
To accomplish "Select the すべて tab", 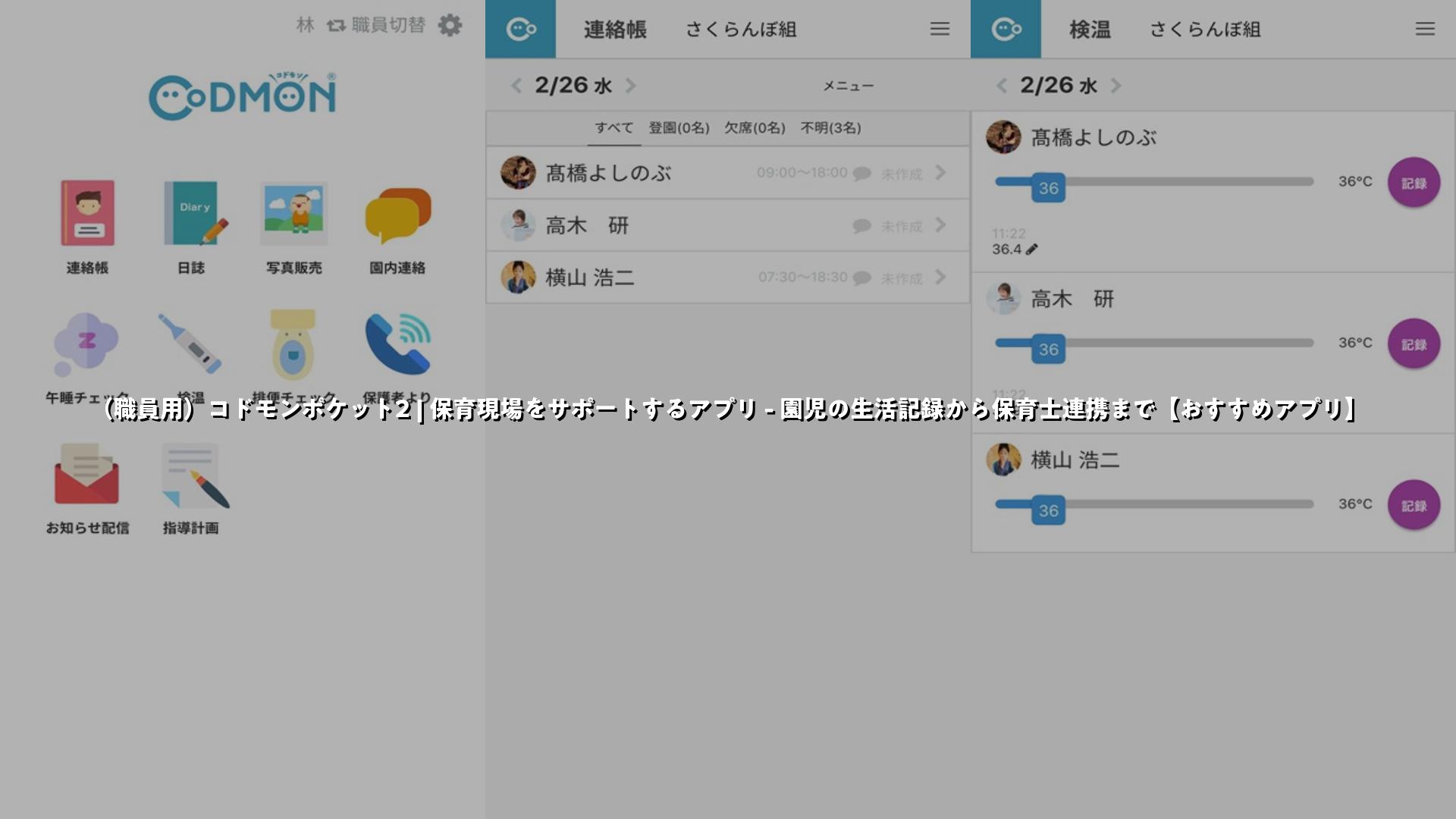I will pos(613,127).
